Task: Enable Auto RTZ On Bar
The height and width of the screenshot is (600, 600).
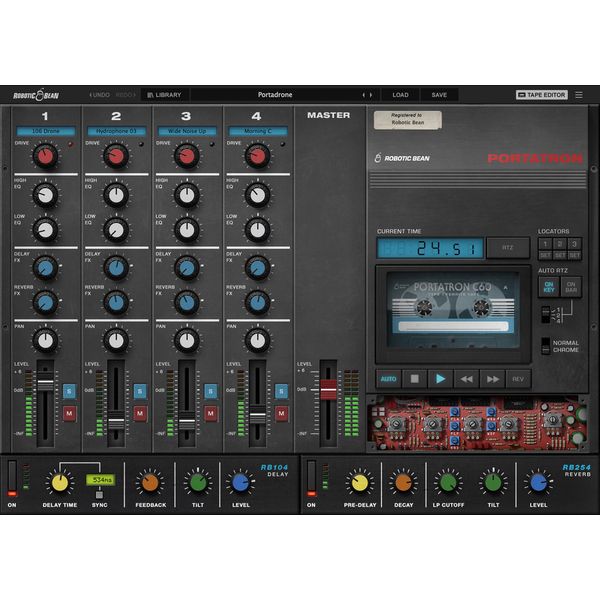Action: pos(571,287)
